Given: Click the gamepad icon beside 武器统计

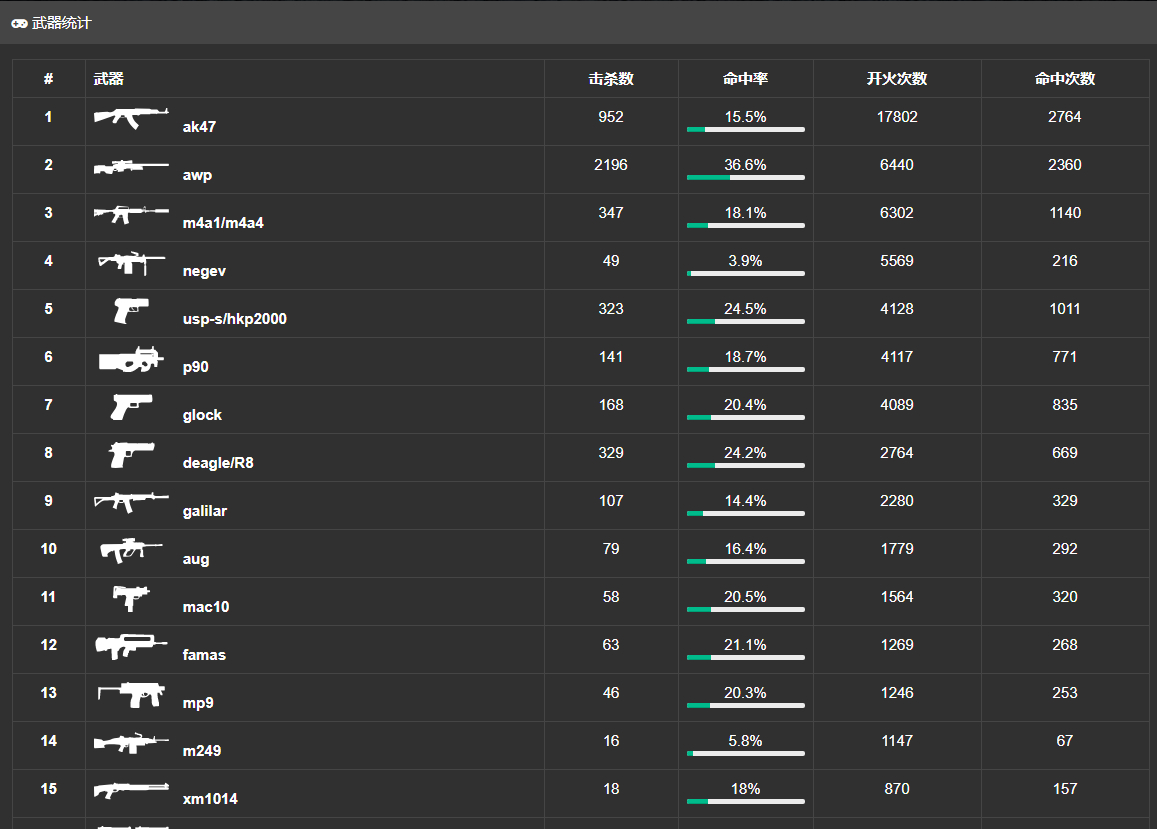Looking at the screenshot, I should pos(19,24).
